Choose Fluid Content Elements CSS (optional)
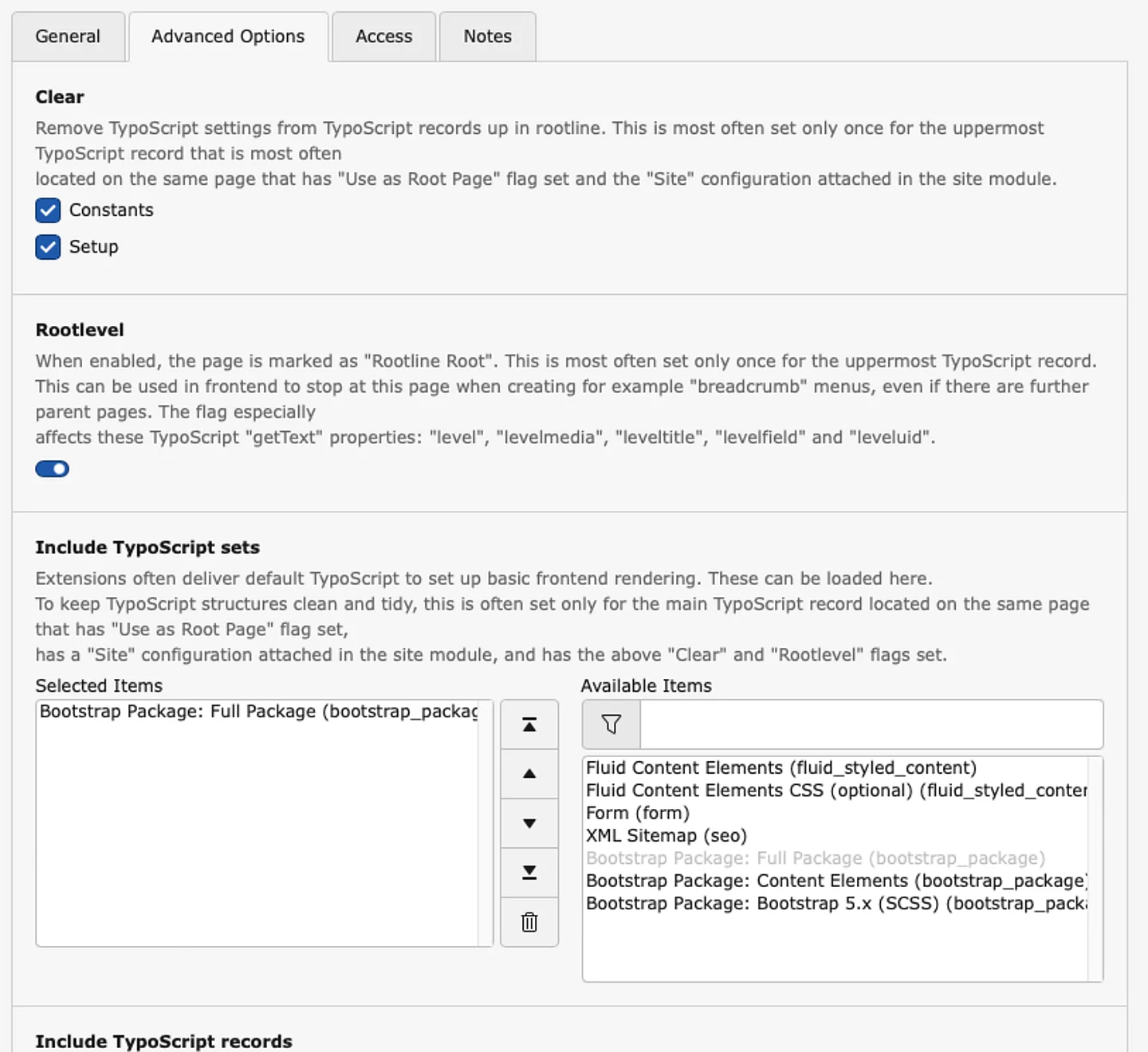1148x1052 pixels. click(835, 791)
